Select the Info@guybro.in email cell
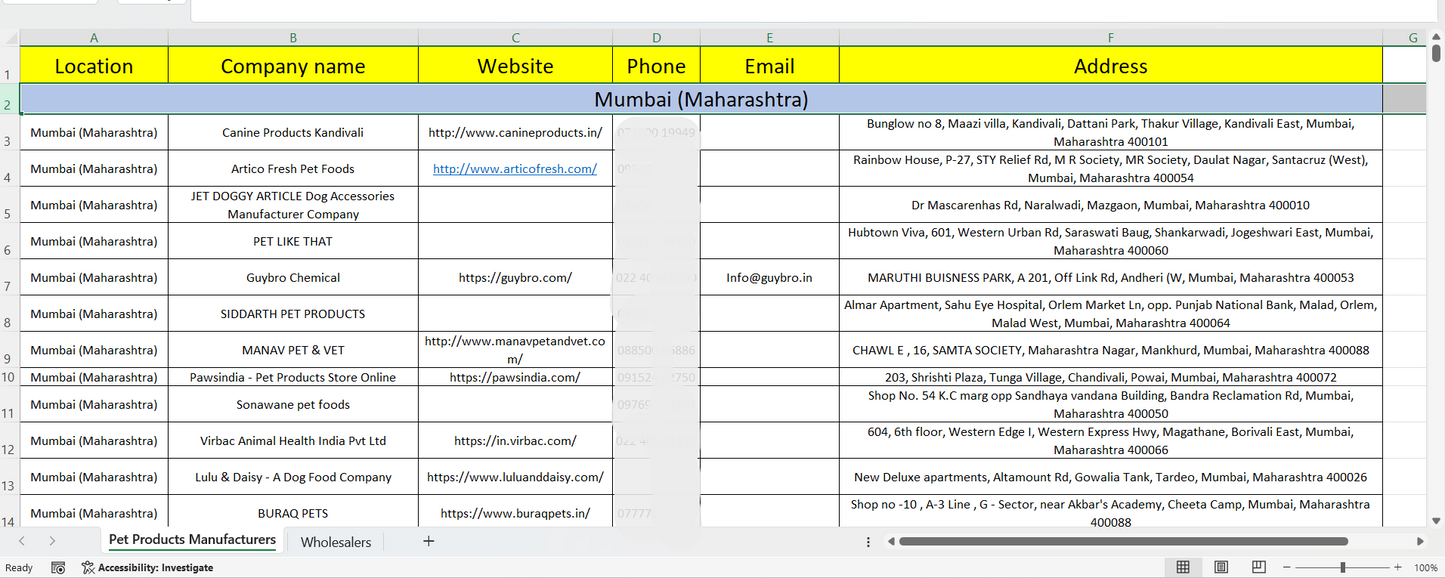1445x578 pixels. point(770,277)
